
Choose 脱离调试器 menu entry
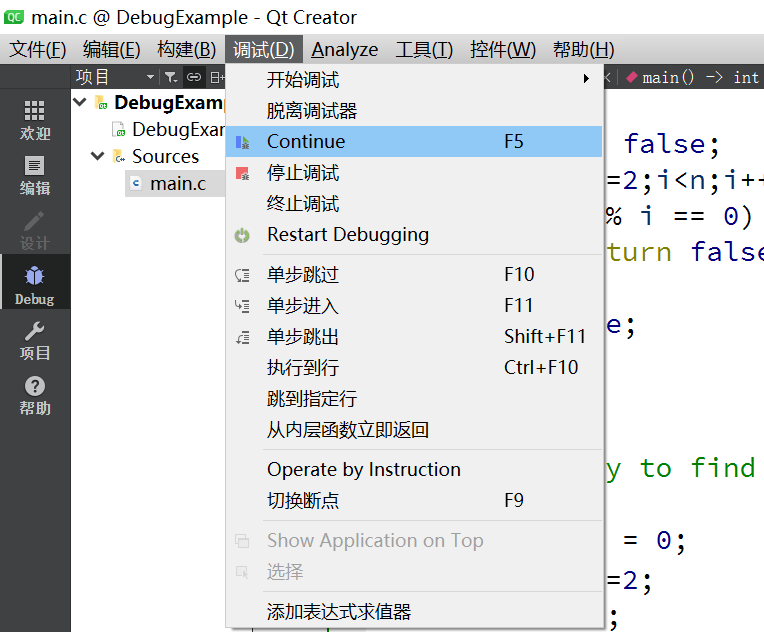(414, 111)
